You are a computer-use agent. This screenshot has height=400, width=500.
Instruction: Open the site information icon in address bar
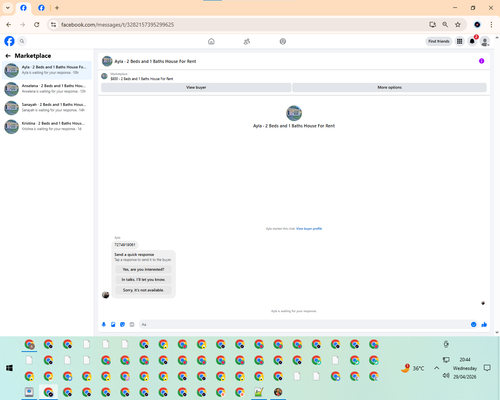point(53,25)
